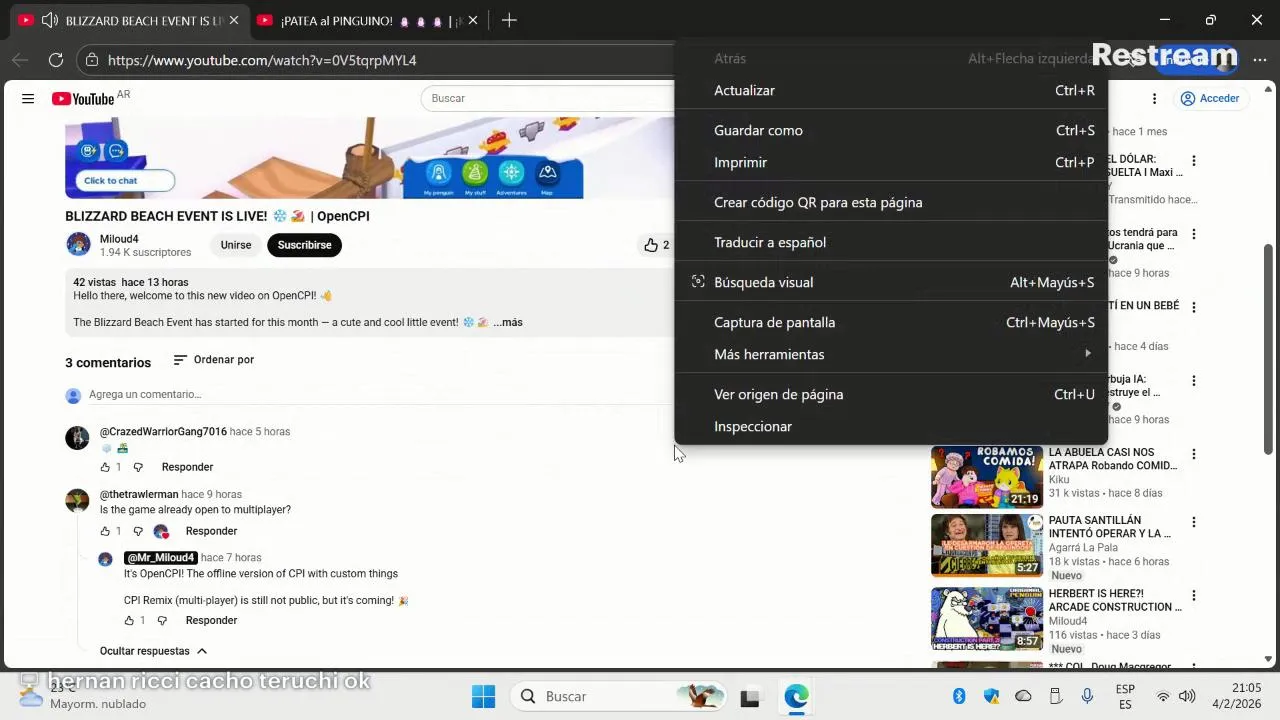Open LA ABUELA CASI NOS ATRAPA thumbnail

pyautogui.click(x=987, y=477)
